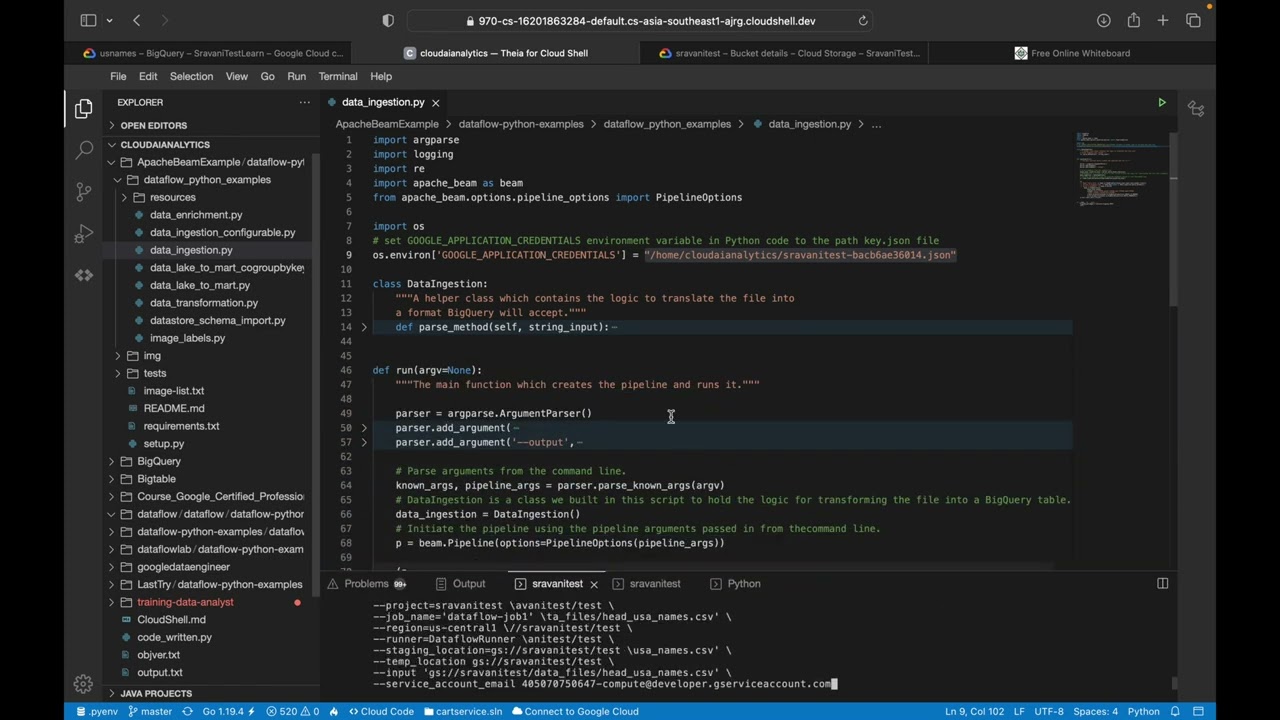
Task: Change the UTF-8 file encoding
Action: (x=1049, y=711)
